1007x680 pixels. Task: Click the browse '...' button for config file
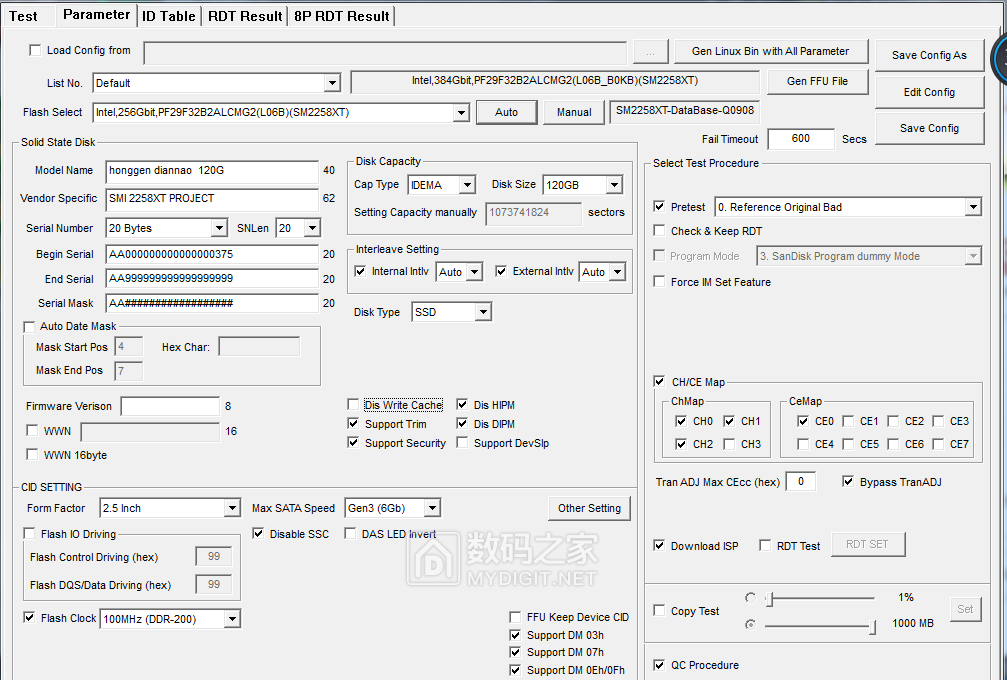pyautogui.click(x=651, y=52)
